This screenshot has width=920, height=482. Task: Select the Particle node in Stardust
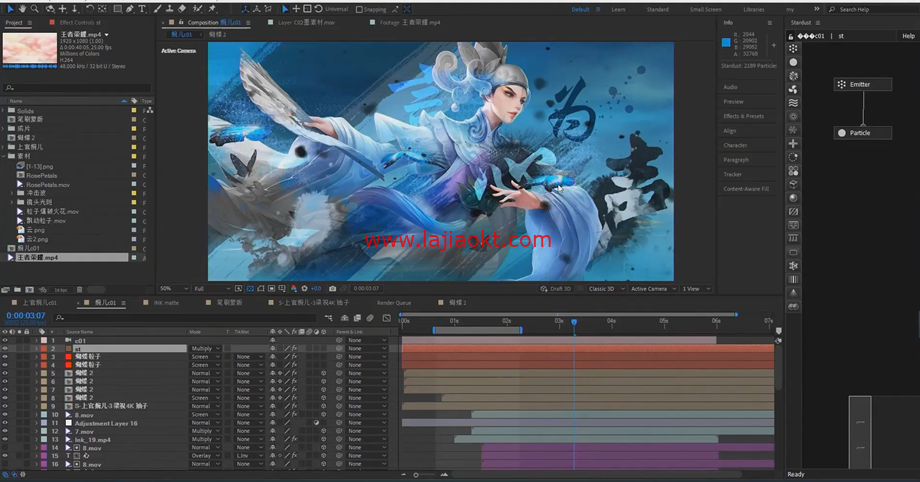[862, 133]
